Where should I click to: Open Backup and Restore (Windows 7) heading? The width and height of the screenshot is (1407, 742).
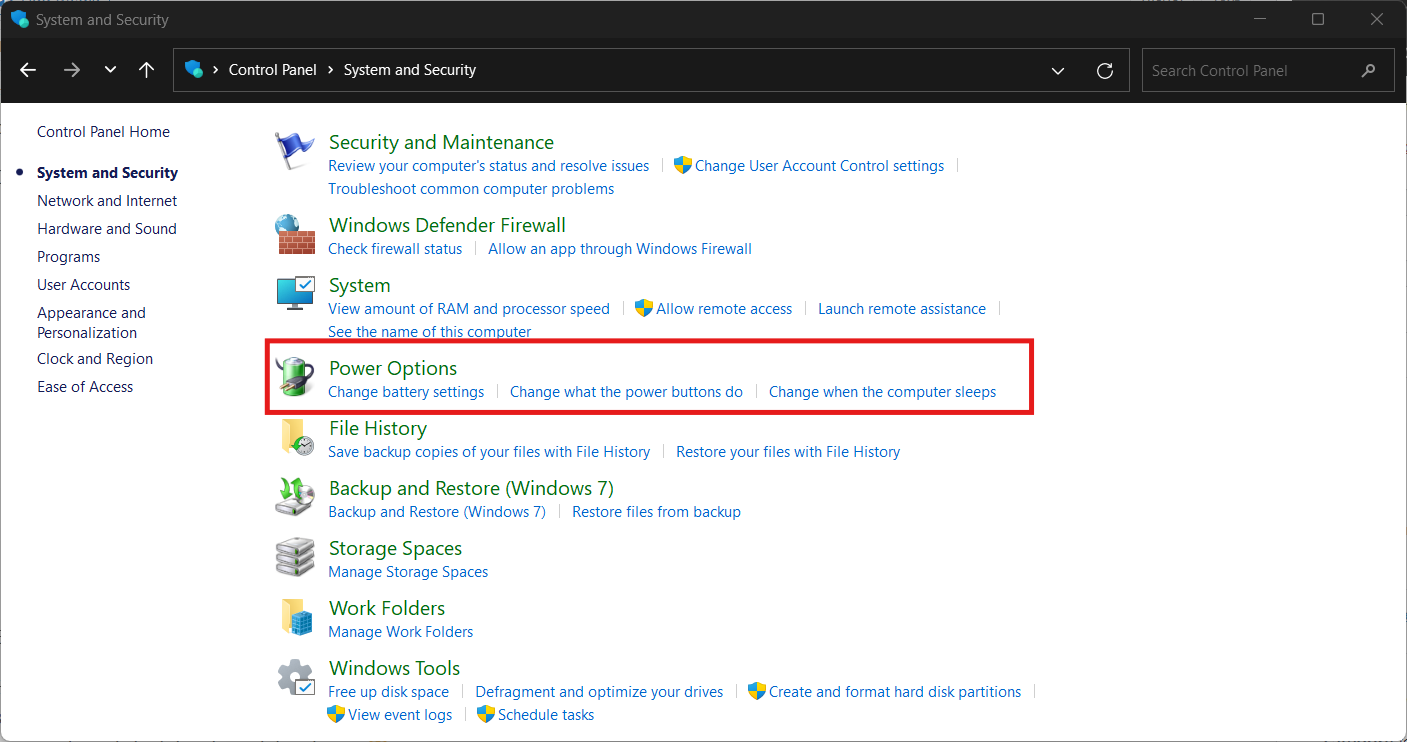tap(471, 488)
